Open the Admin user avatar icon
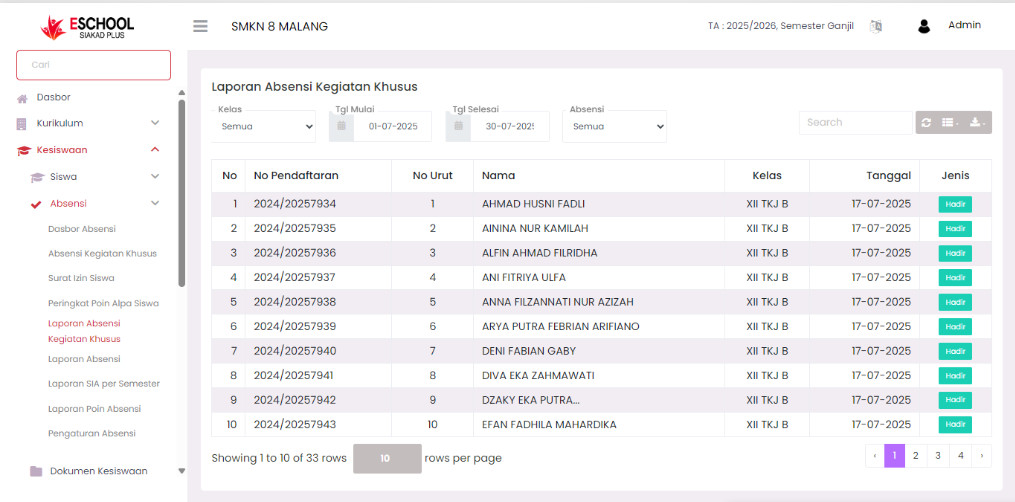The image size is (1015, 502). coord(924,26)
